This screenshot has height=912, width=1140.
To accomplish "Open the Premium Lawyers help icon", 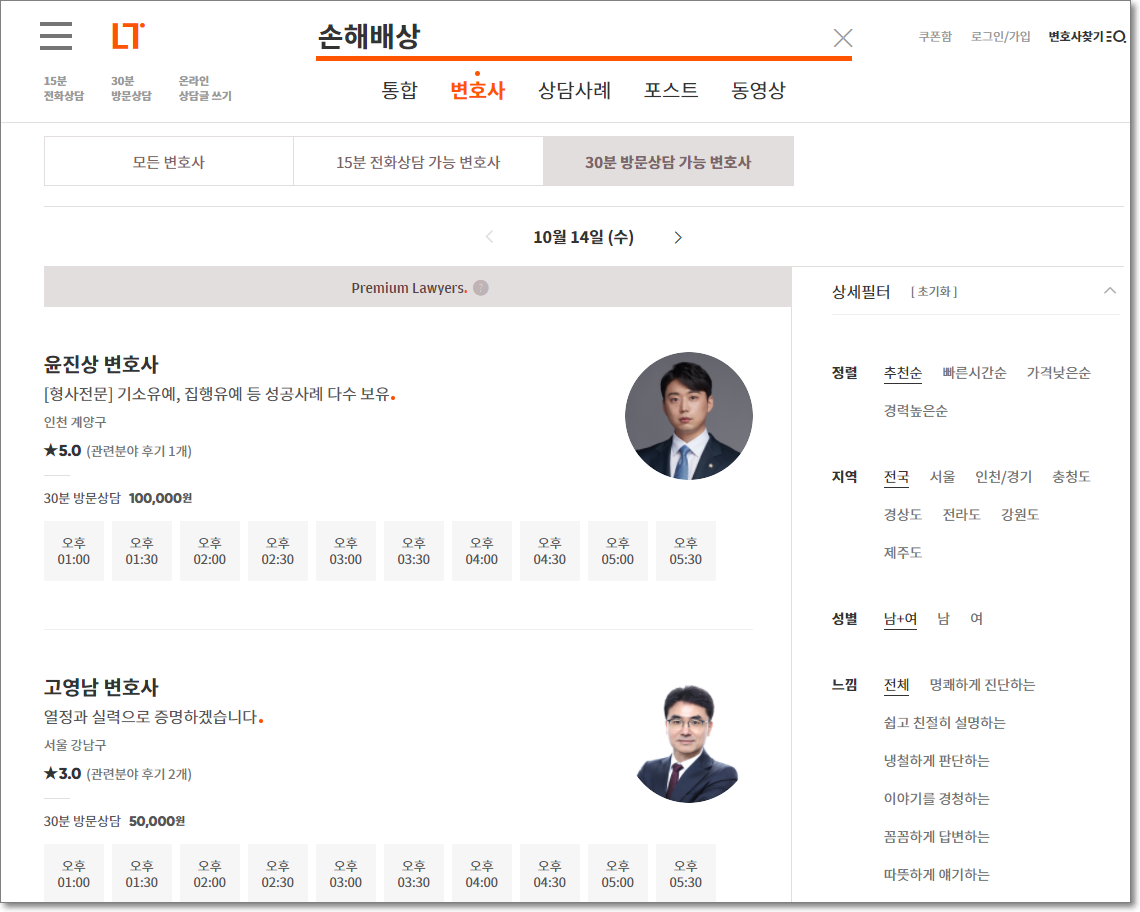I will pyautogui.click(x=481, y=288).
